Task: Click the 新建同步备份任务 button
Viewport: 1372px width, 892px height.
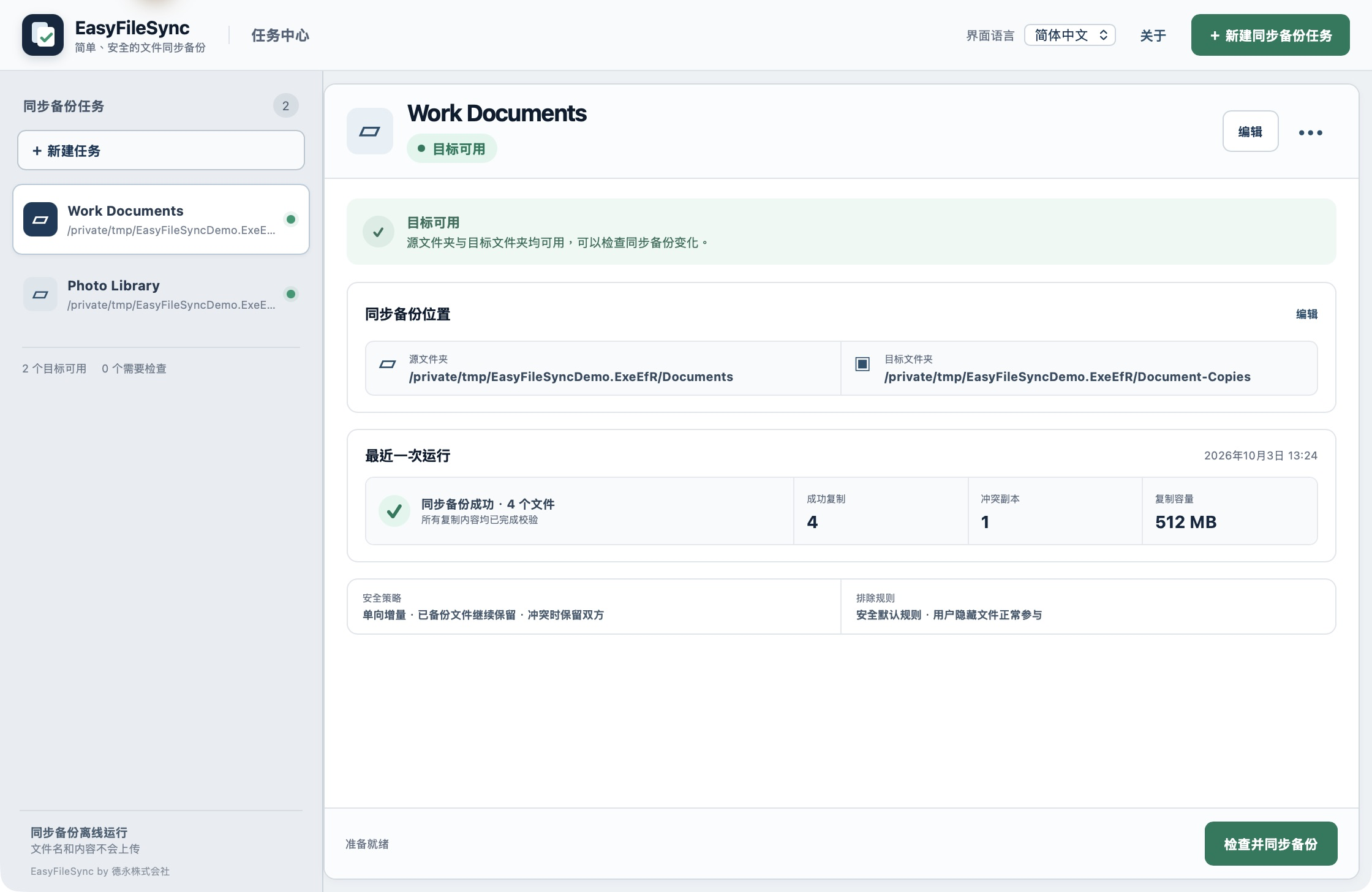Action: (1270, 35)
